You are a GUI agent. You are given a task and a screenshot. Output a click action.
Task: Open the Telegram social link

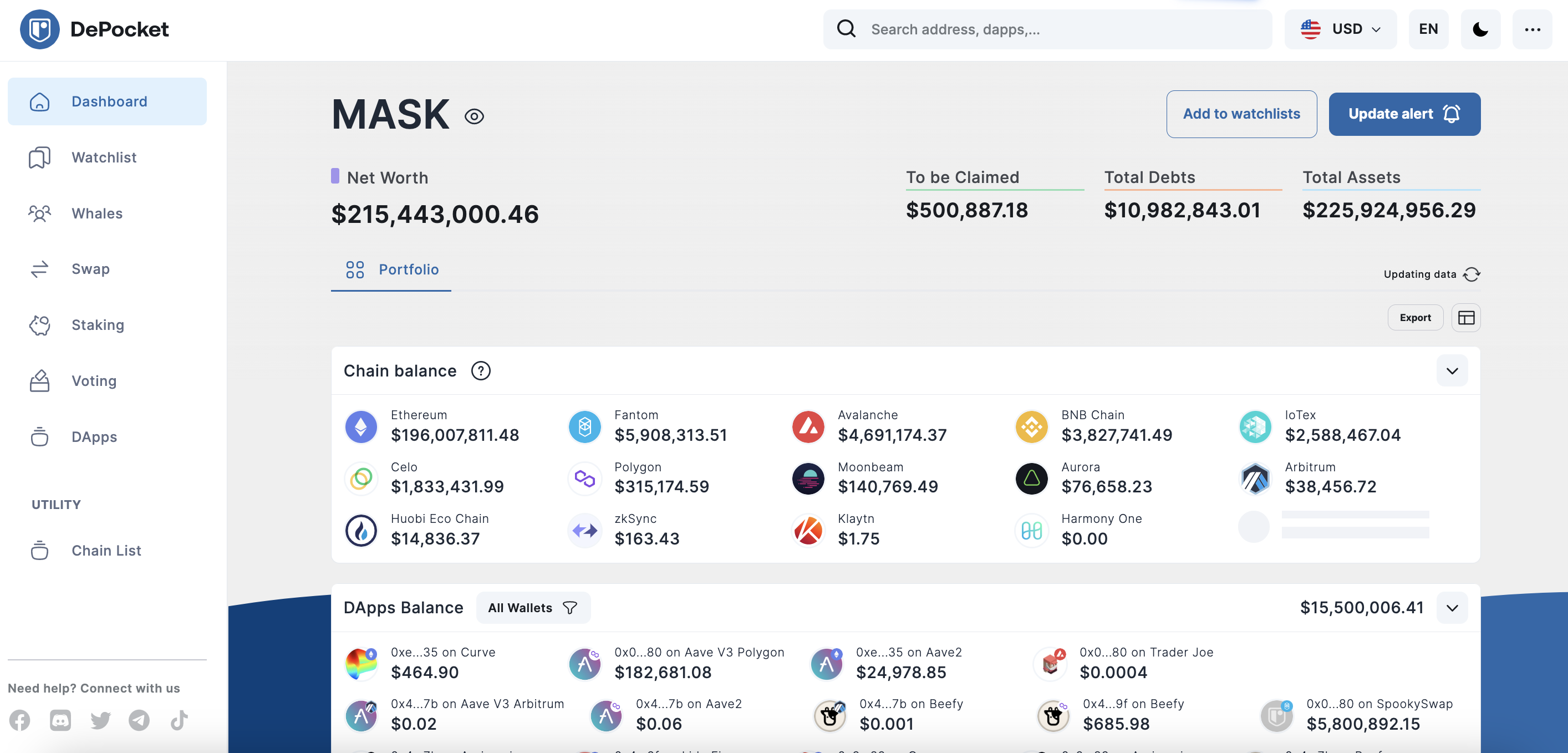point(139,720)
